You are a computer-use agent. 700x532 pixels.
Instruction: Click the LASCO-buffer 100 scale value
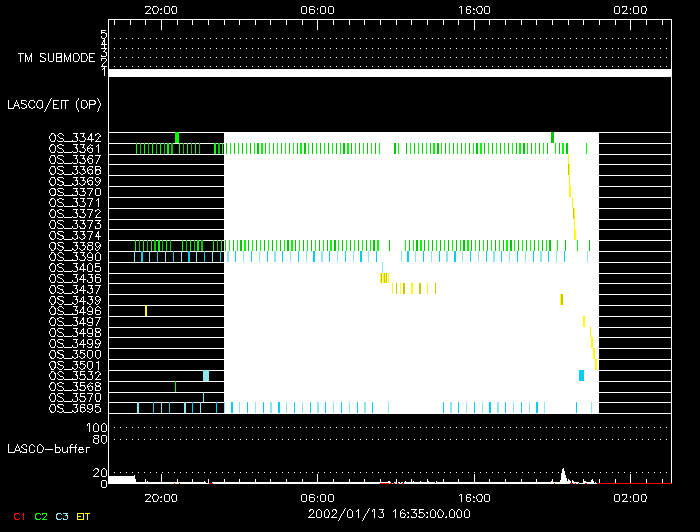[97, 428]
